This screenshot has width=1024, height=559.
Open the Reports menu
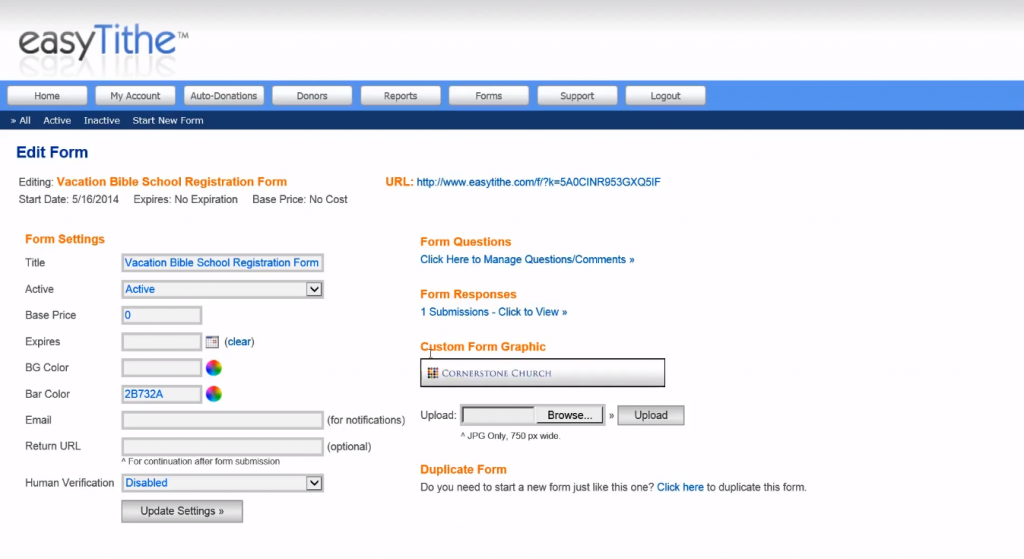coord(400,96)
